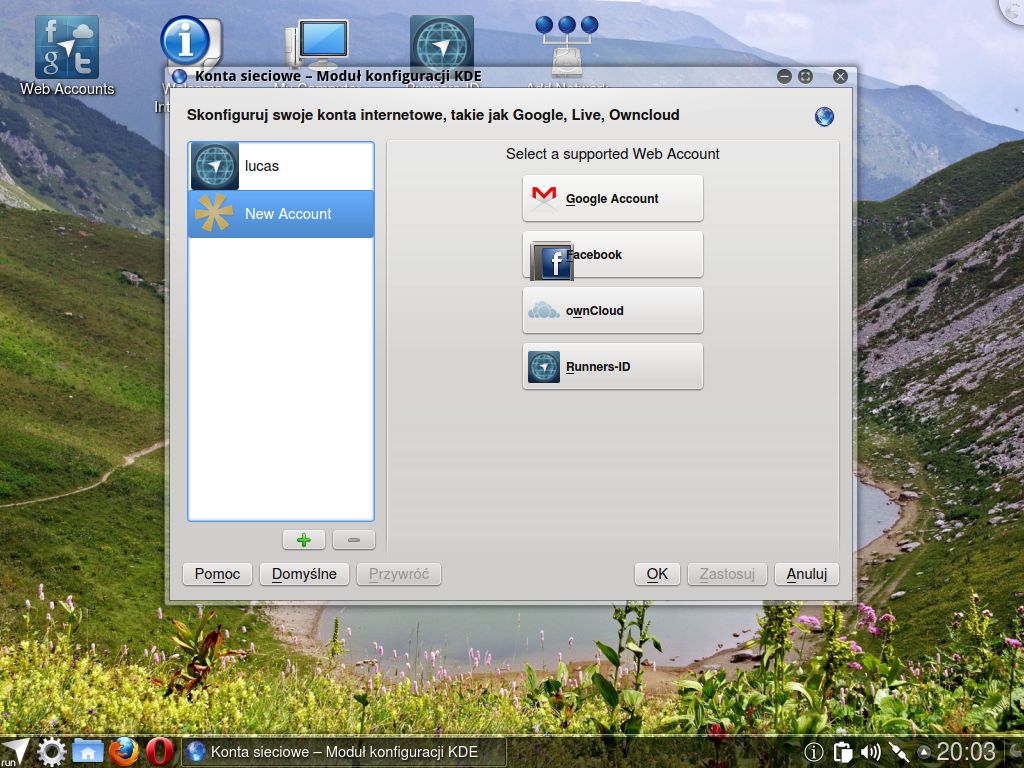The image size is (1024, 768).
Task: Click the lucas account Runners-ID avatar icon
Action: point(215,166)
